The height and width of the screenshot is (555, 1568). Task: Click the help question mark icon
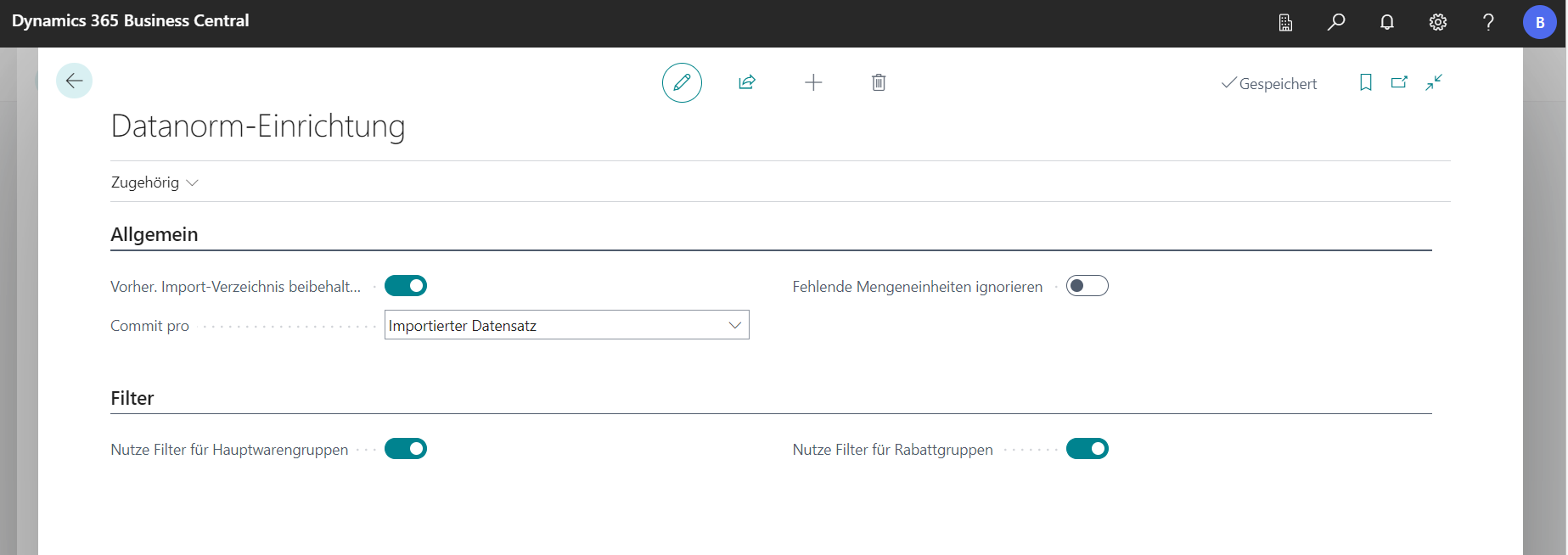click(1488, 22)
